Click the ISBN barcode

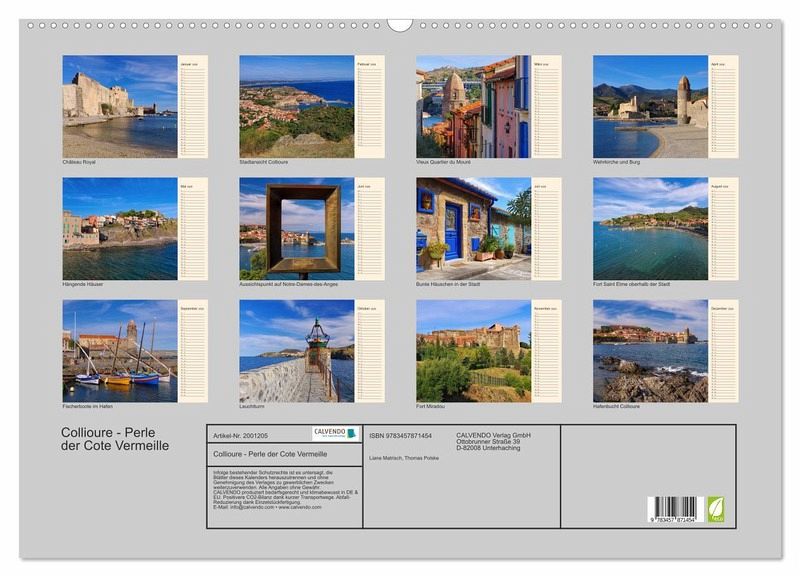pos(676,509)
